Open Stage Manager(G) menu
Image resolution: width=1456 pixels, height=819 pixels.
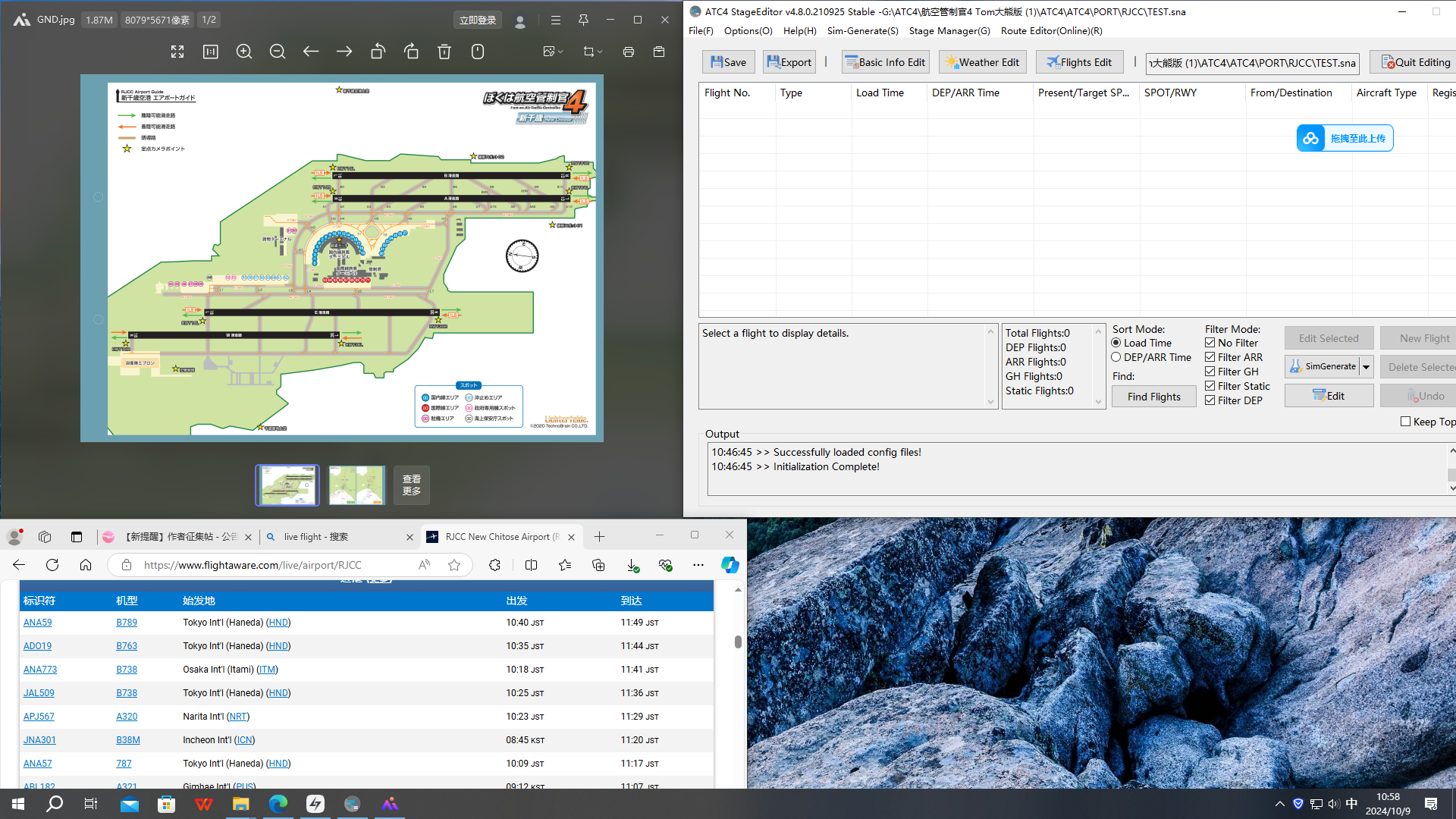[x=949, y=31]
